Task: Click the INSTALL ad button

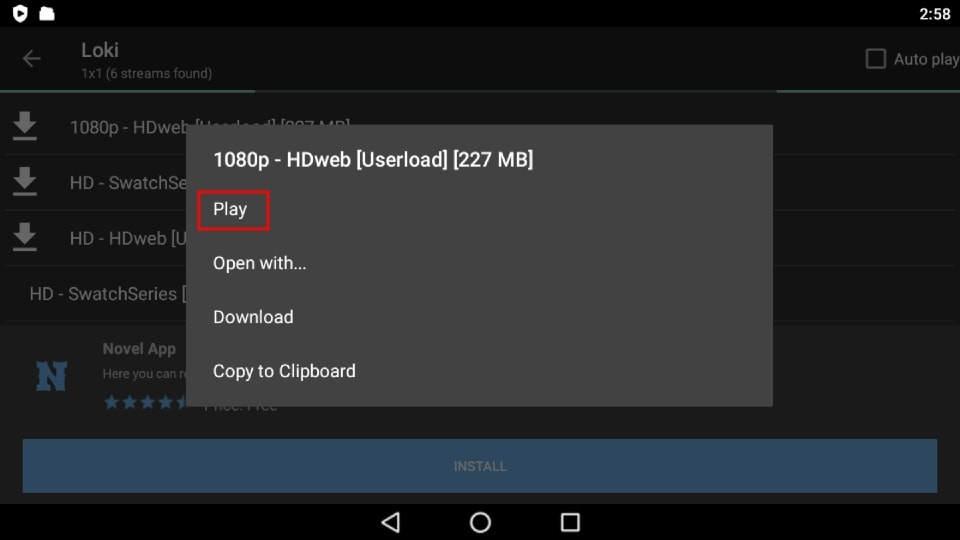Action: (480, 466)
